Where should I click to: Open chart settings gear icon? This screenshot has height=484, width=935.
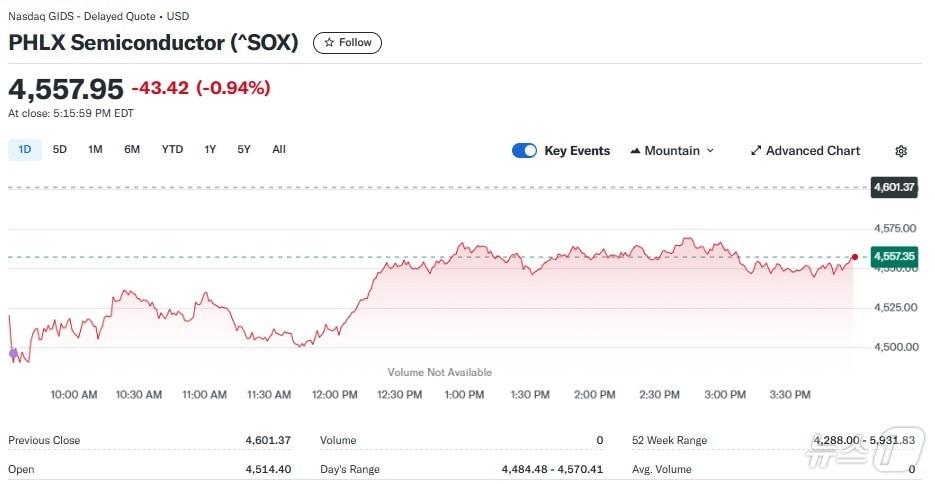point(901,151)
